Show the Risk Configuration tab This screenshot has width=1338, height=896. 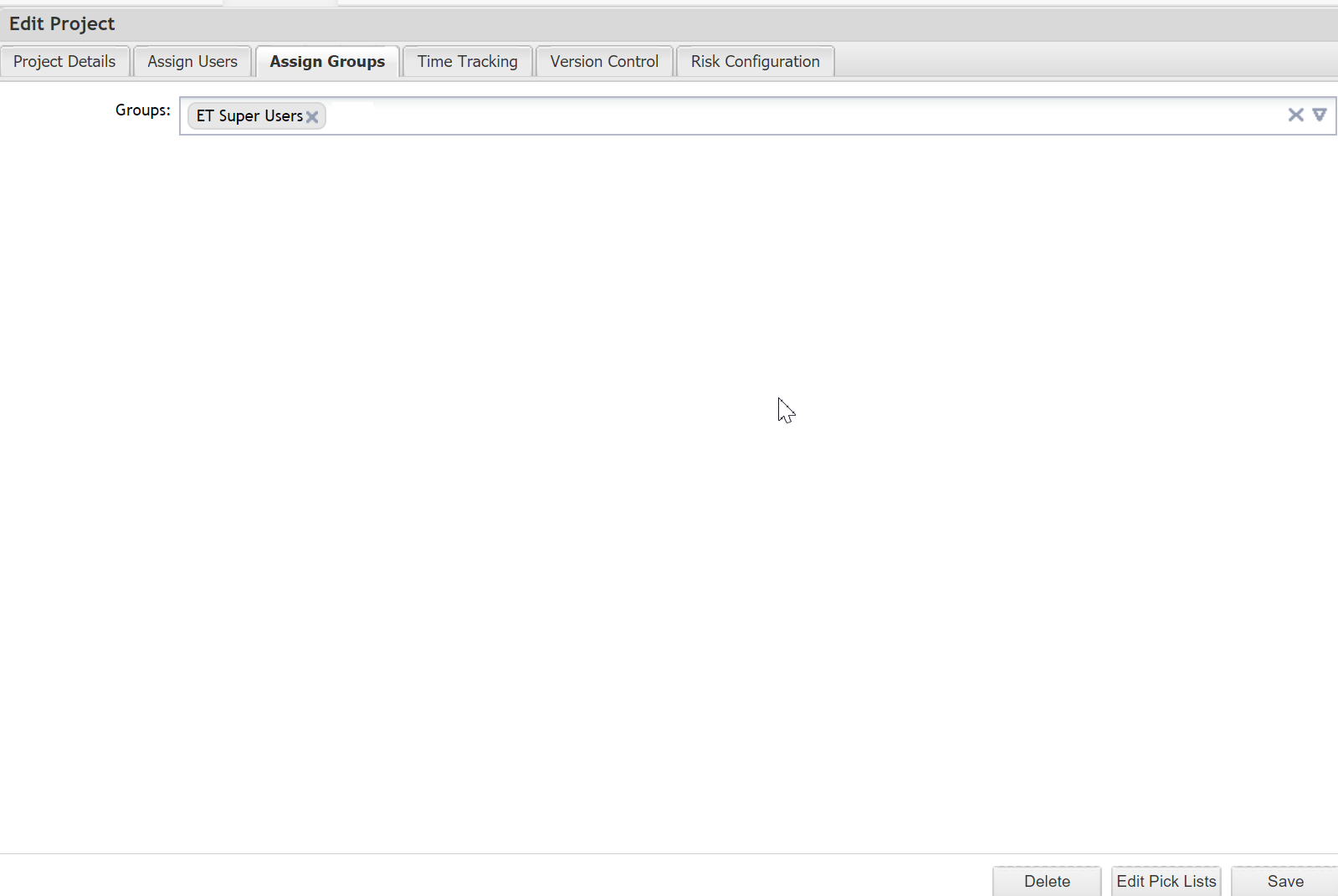click(x=755, y=62)
